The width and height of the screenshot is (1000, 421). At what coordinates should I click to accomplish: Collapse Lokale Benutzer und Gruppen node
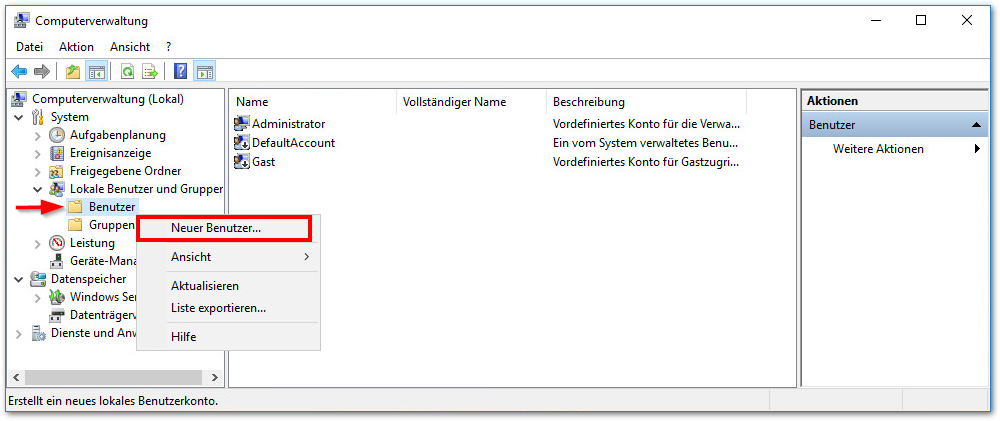[38, 189]
